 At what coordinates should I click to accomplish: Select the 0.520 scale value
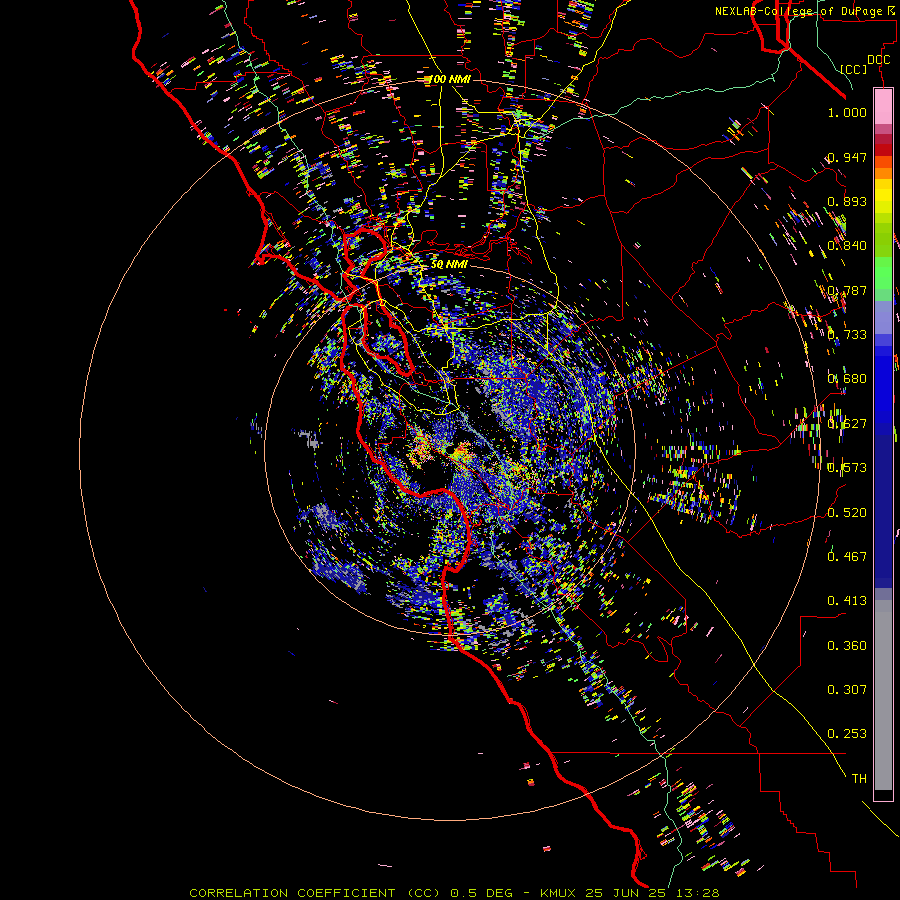(x=847, y=513)
